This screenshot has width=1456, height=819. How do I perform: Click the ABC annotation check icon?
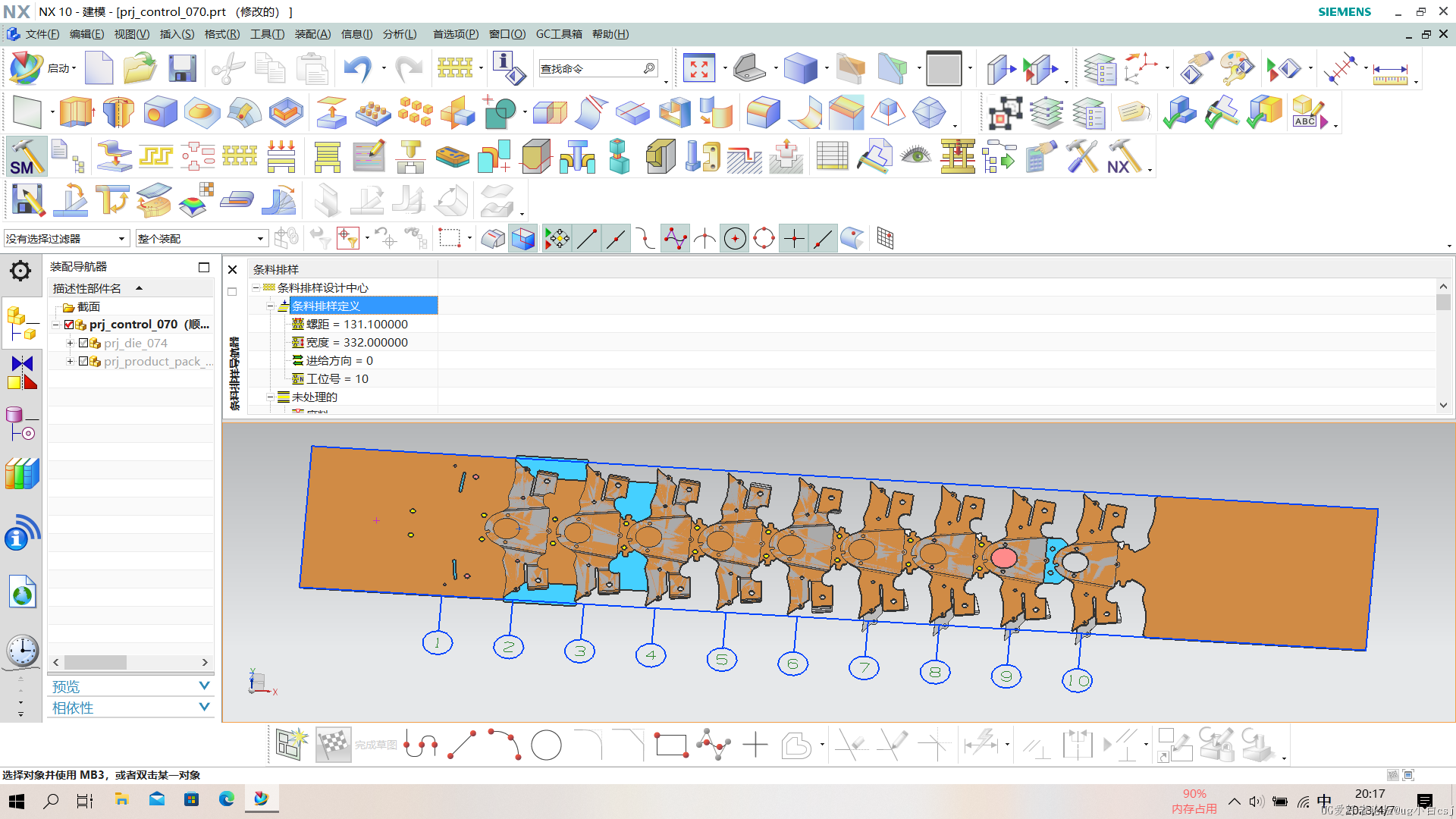(1308, 112)
